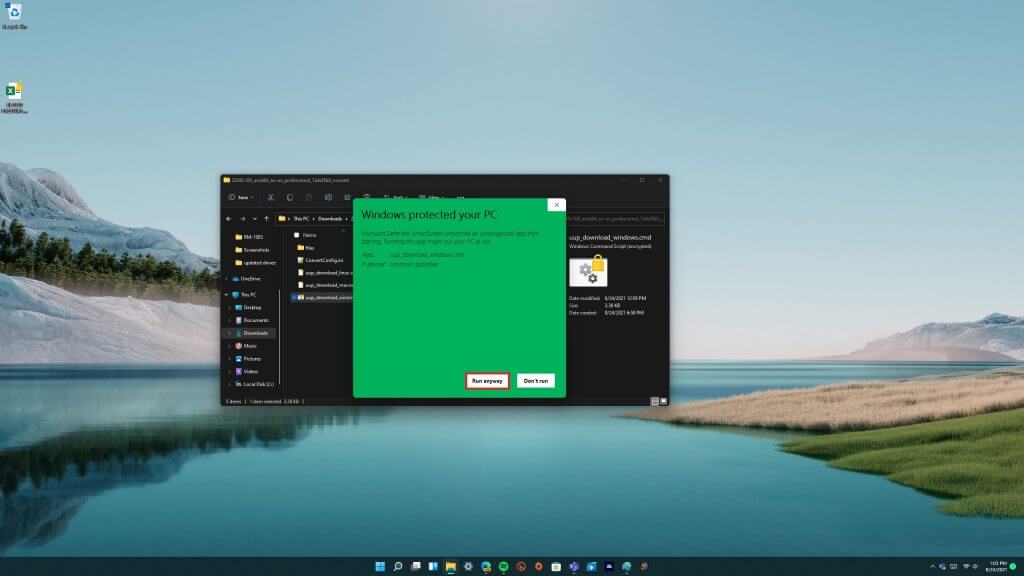The width and height of the screenshot is (1024, 576).
Task: Open the RM-1085 folder in sidebar
Action: (249, 237)
